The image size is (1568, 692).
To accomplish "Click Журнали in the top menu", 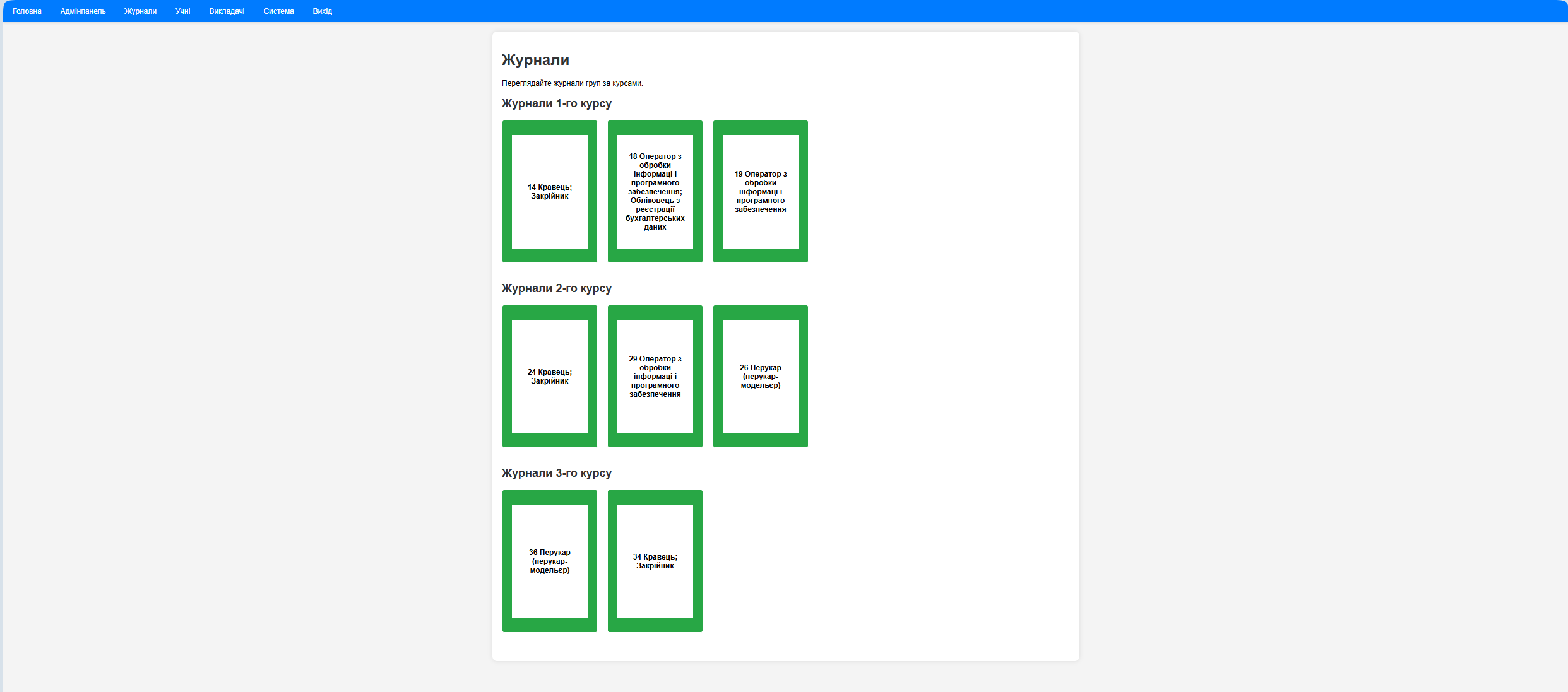I will tap(140, 11).
